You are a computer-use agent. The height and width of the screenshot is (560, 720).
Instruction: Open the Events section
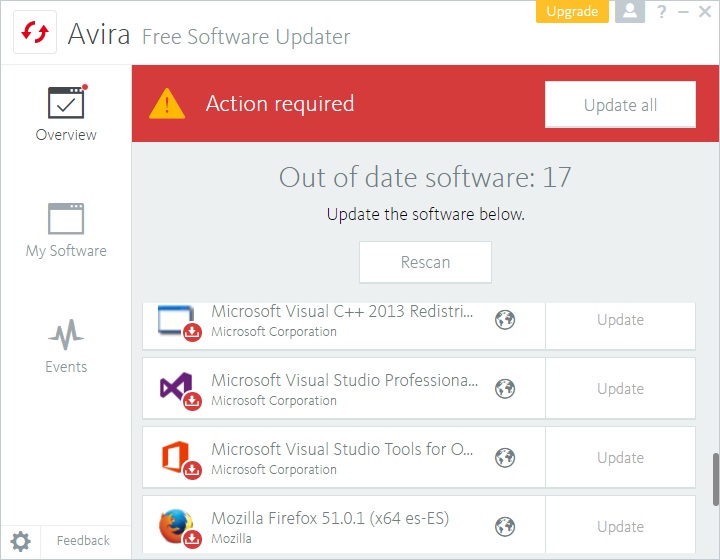(x=66, y=347)
